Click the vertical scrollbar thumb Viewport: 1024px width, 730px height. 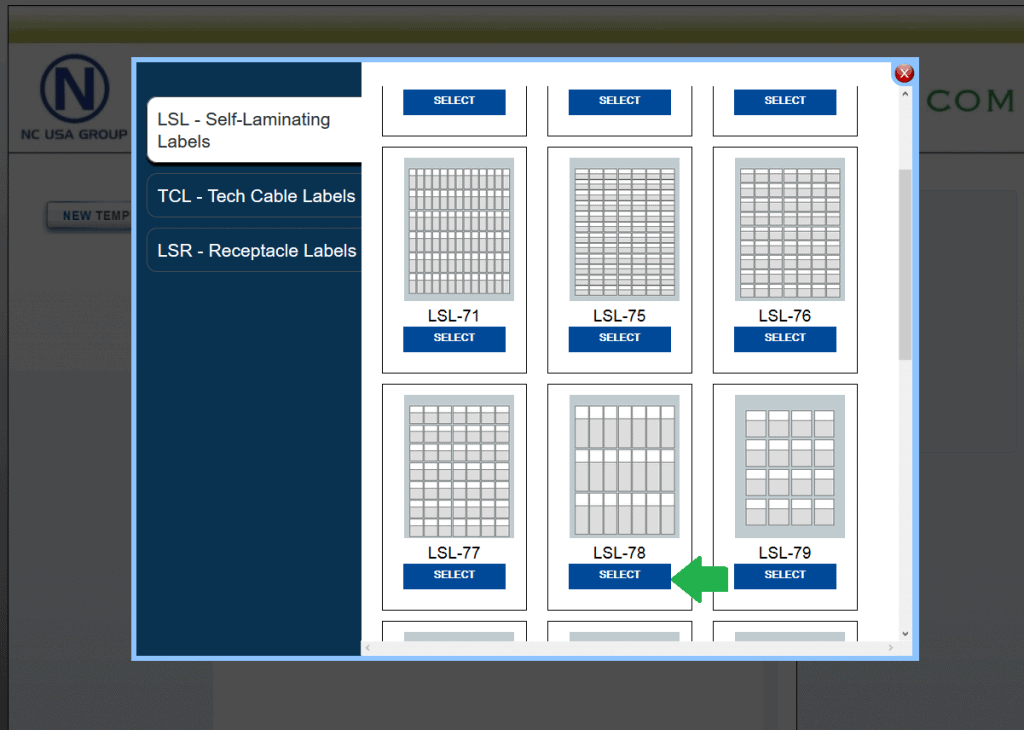tap(905, 265)
